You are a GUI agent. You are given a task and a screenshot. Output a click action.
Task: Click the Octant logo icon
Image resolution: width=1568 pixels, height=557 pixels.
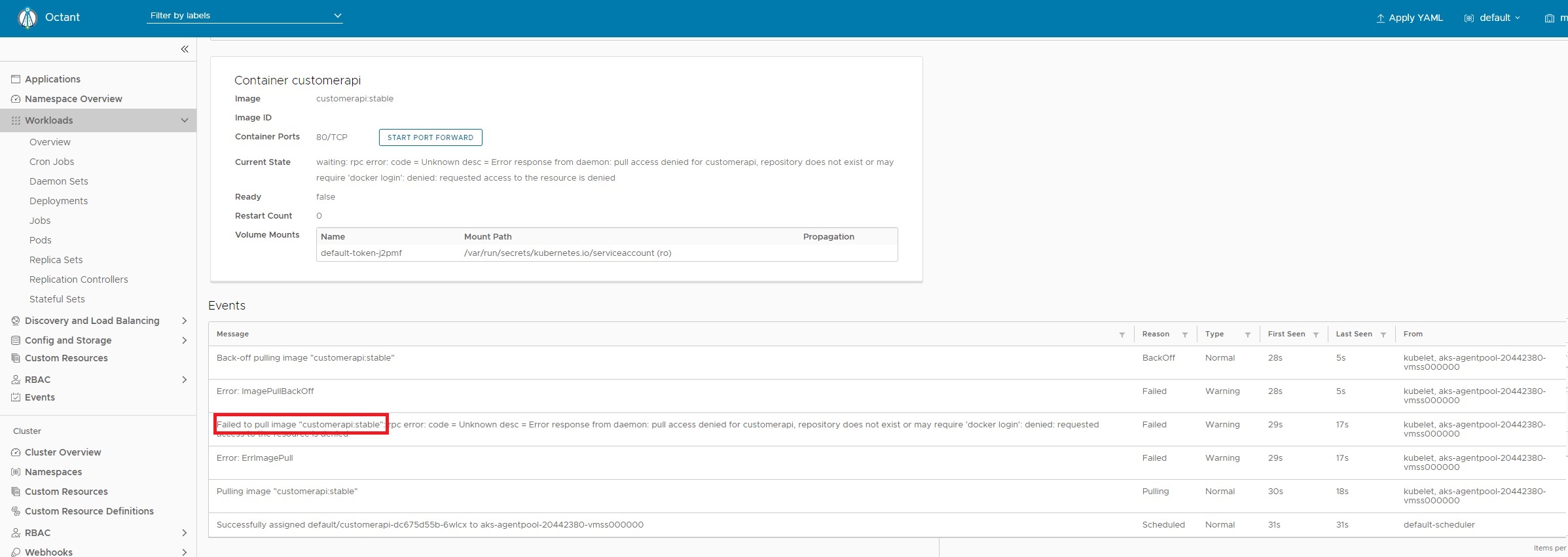27,18
